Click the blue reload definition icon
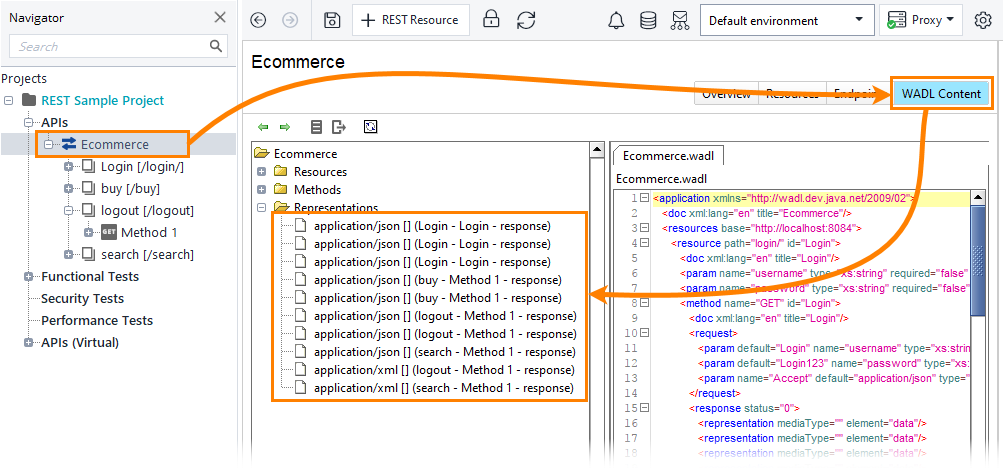The width and height of the screenshot is (1003, 469). pos(370,127)
